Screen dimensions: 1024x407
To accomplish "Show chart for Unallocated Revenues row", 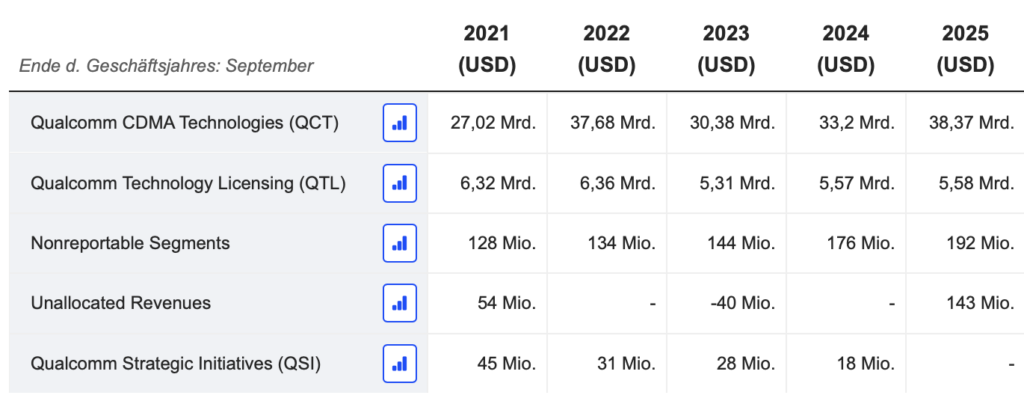I will pos(400,303).
